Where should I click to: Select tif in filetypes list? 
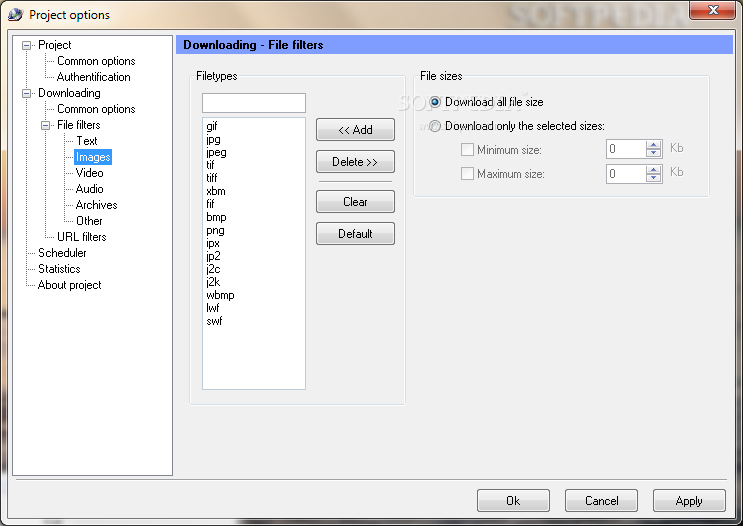click(x=210, y=165)
